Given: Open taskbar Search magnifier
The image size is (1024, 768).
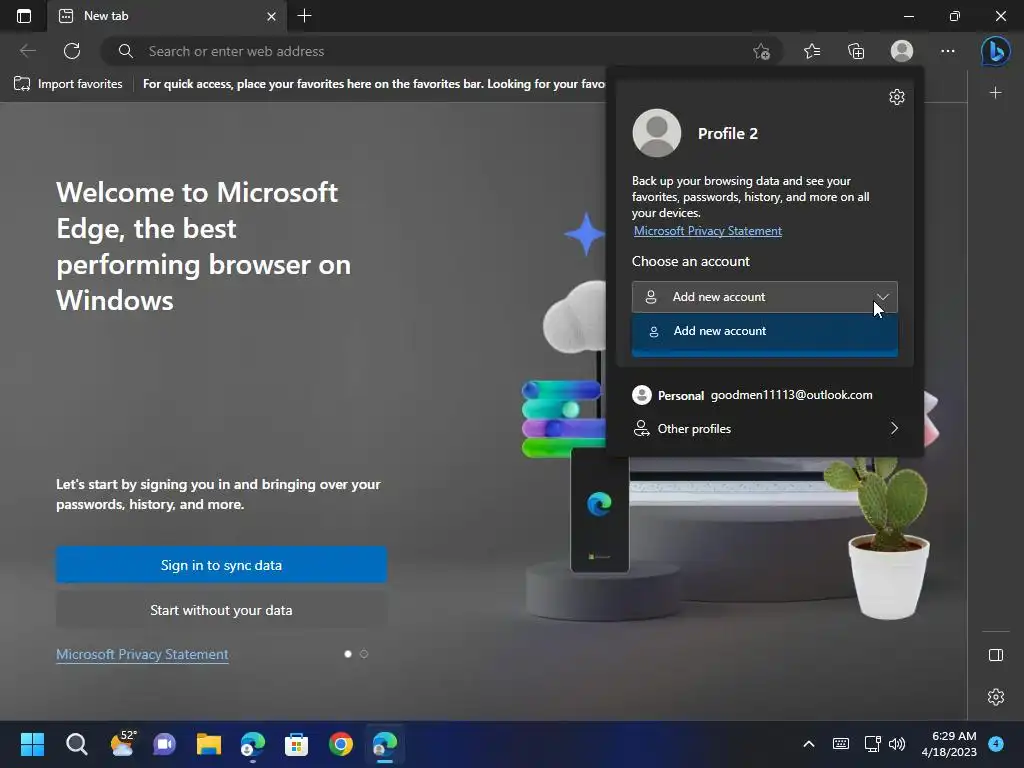Looking at the screenshot, I should [76, 744].
